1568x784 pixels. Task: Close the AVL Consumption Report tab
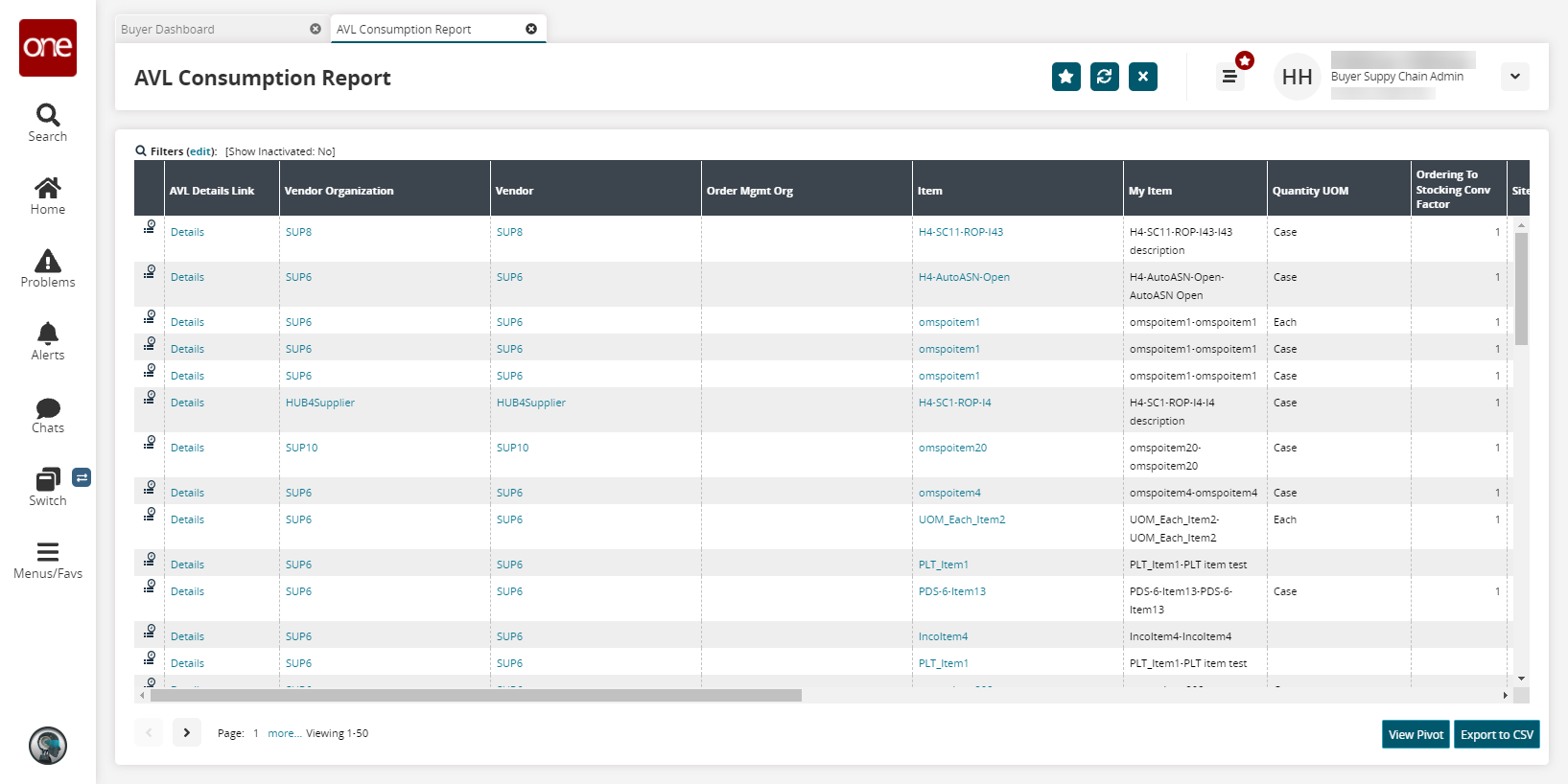[531, 29]
